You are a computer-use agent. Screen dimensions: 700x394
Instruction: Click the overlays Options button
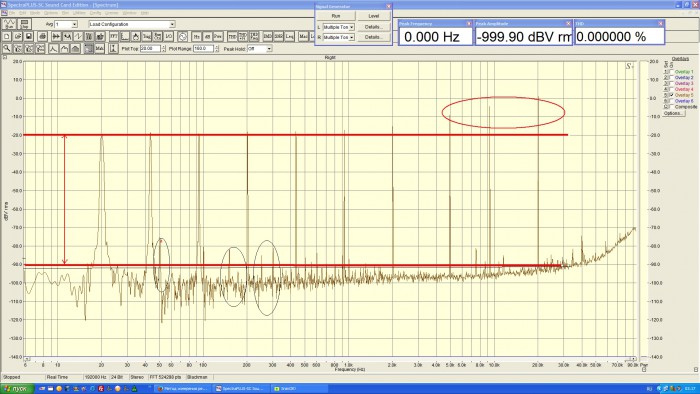[673, 113]
